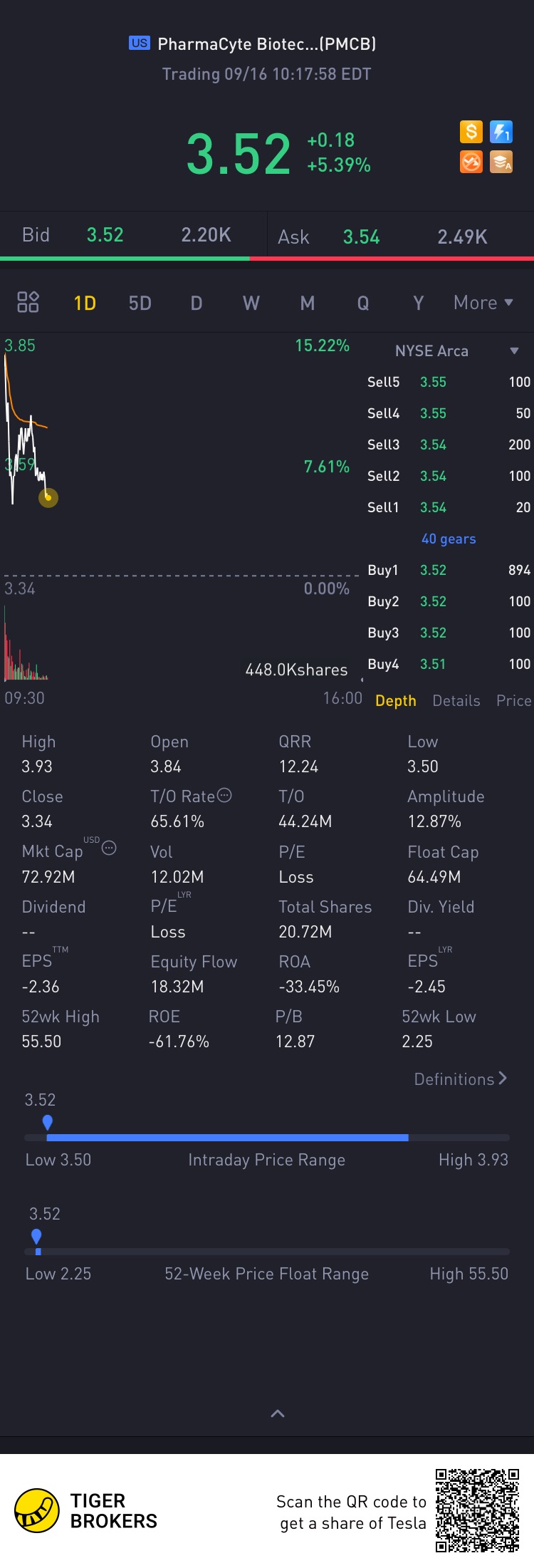The width and height of the screenshot is (534, 1568).
Task: Select the Buy4 order book row
Action: [x=449, y=664]
